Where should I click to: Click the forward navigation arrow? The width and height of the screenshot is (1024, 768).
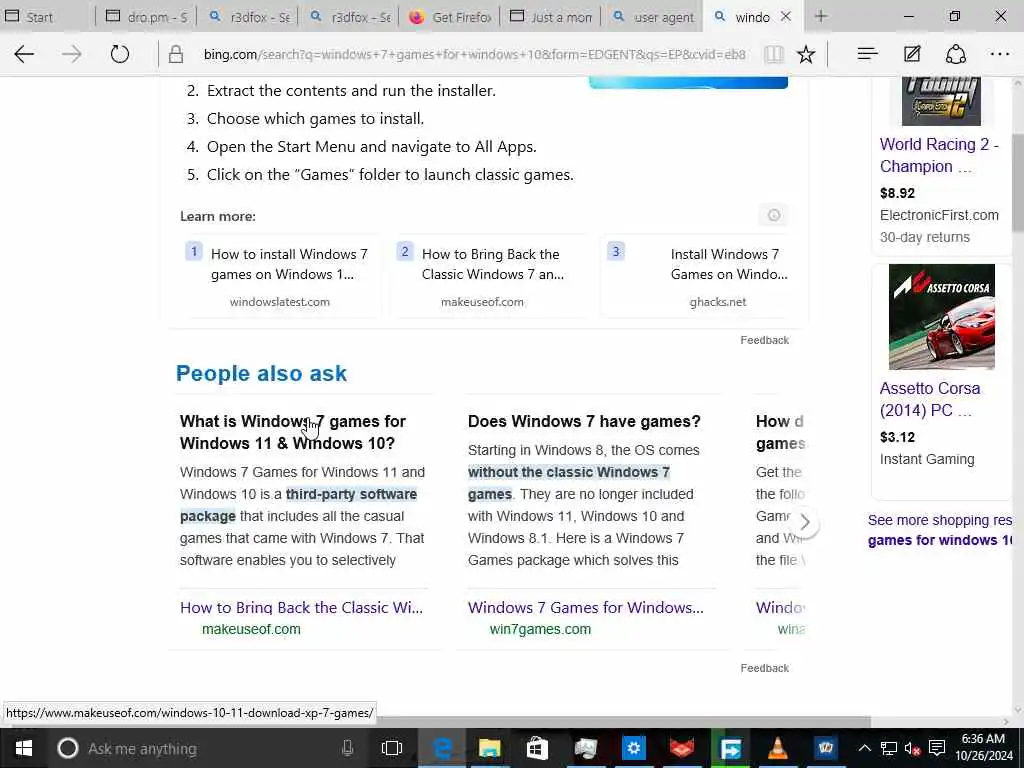(72, 54)
